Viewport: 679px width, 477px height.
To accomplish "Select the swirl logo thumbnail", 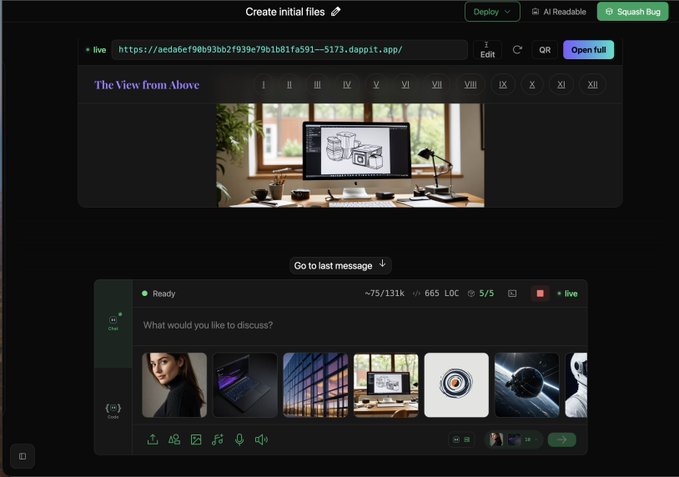I will click(456, 385).
